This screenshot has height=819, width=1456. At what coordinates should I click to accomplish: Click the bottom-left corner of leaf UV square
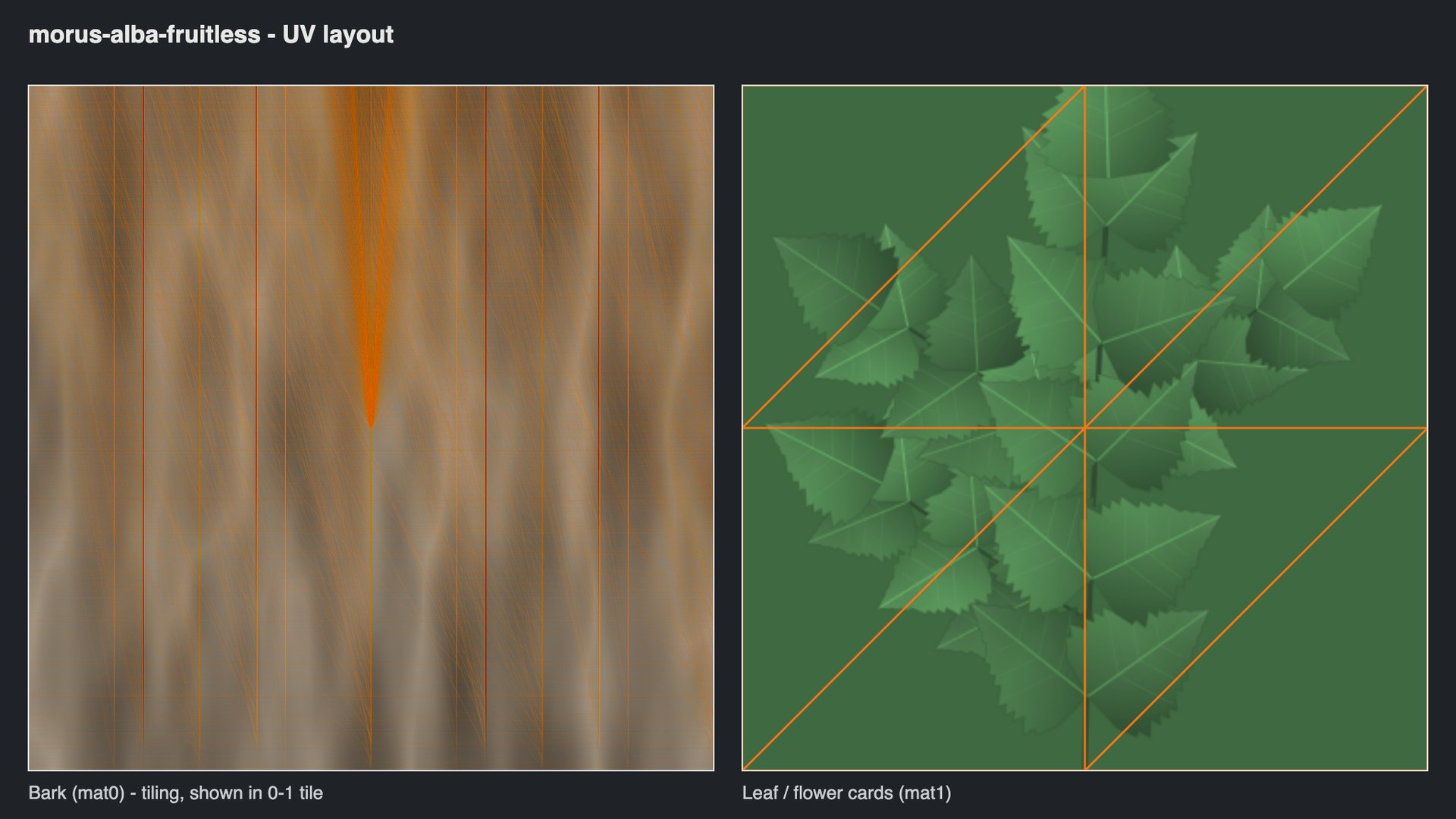pyautogui.click(x=744, y=769)
